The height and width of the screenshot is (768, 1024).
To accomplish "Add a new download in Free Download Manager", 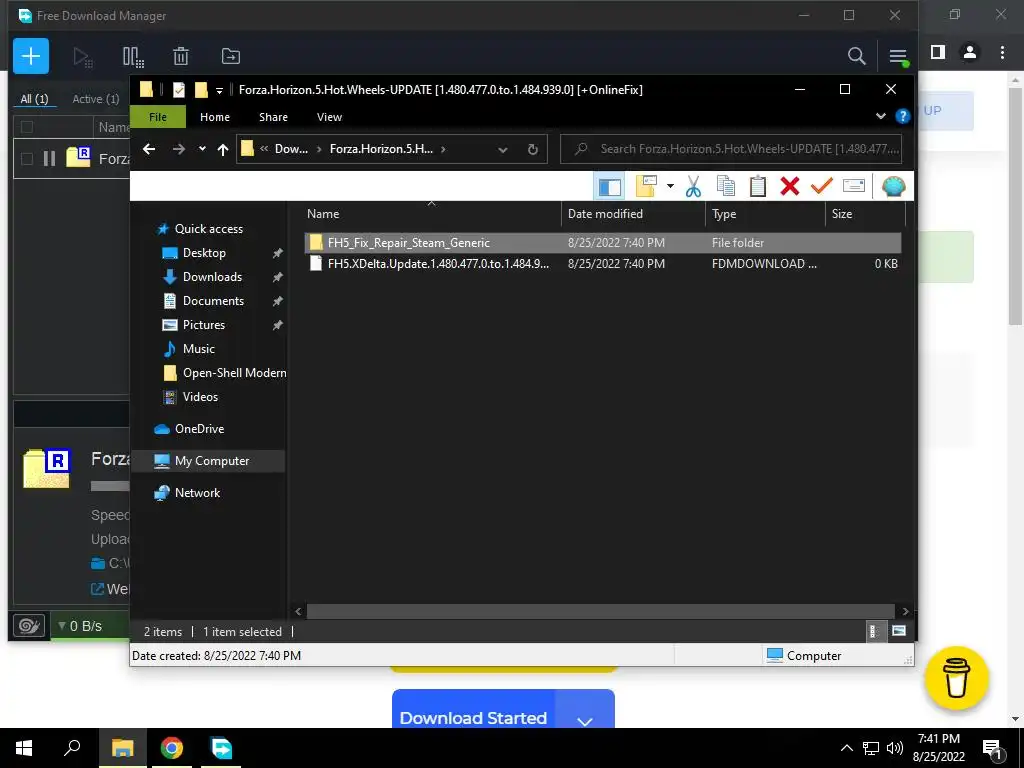I will coord(31,56).
